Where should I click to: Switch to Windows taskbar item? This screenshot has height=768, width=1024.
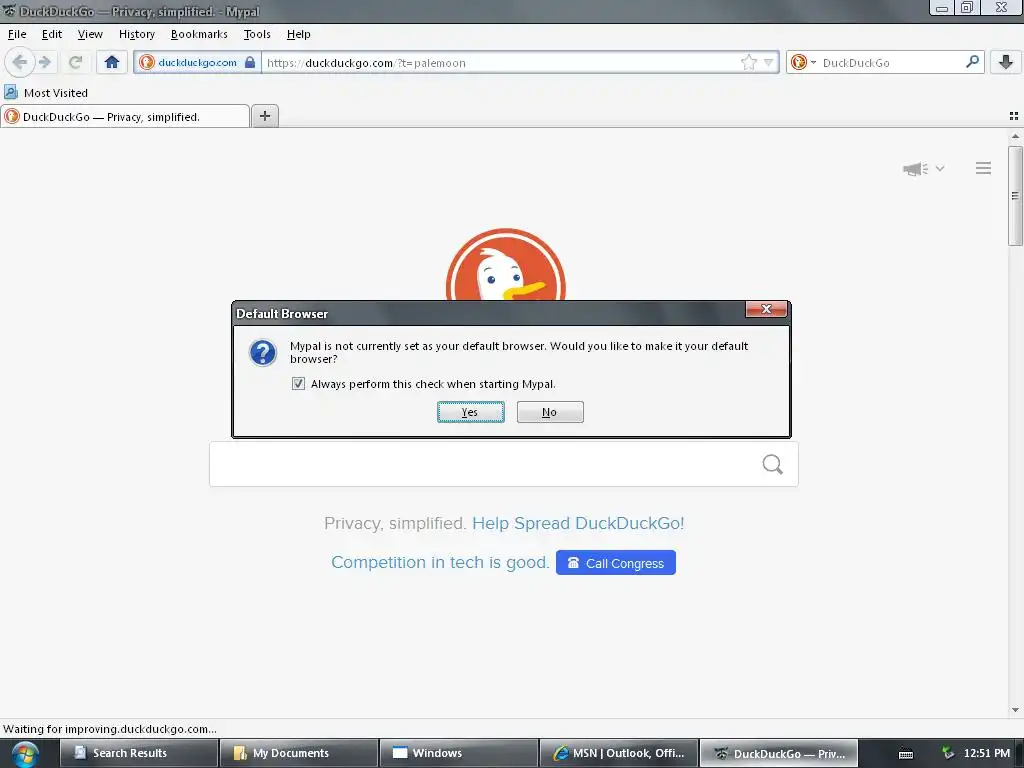(459, 753)
